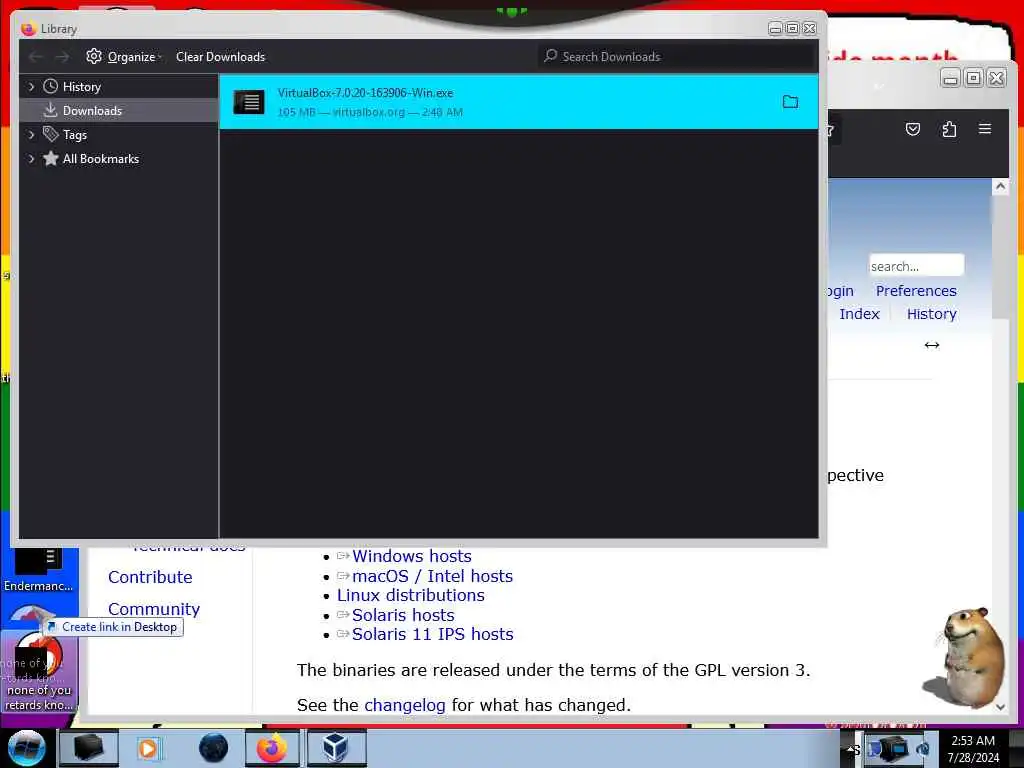The height and width of the screenshot is (768, 1024).
Task: Open the Preferences link on the VirtualBox page
Action: 916,291
